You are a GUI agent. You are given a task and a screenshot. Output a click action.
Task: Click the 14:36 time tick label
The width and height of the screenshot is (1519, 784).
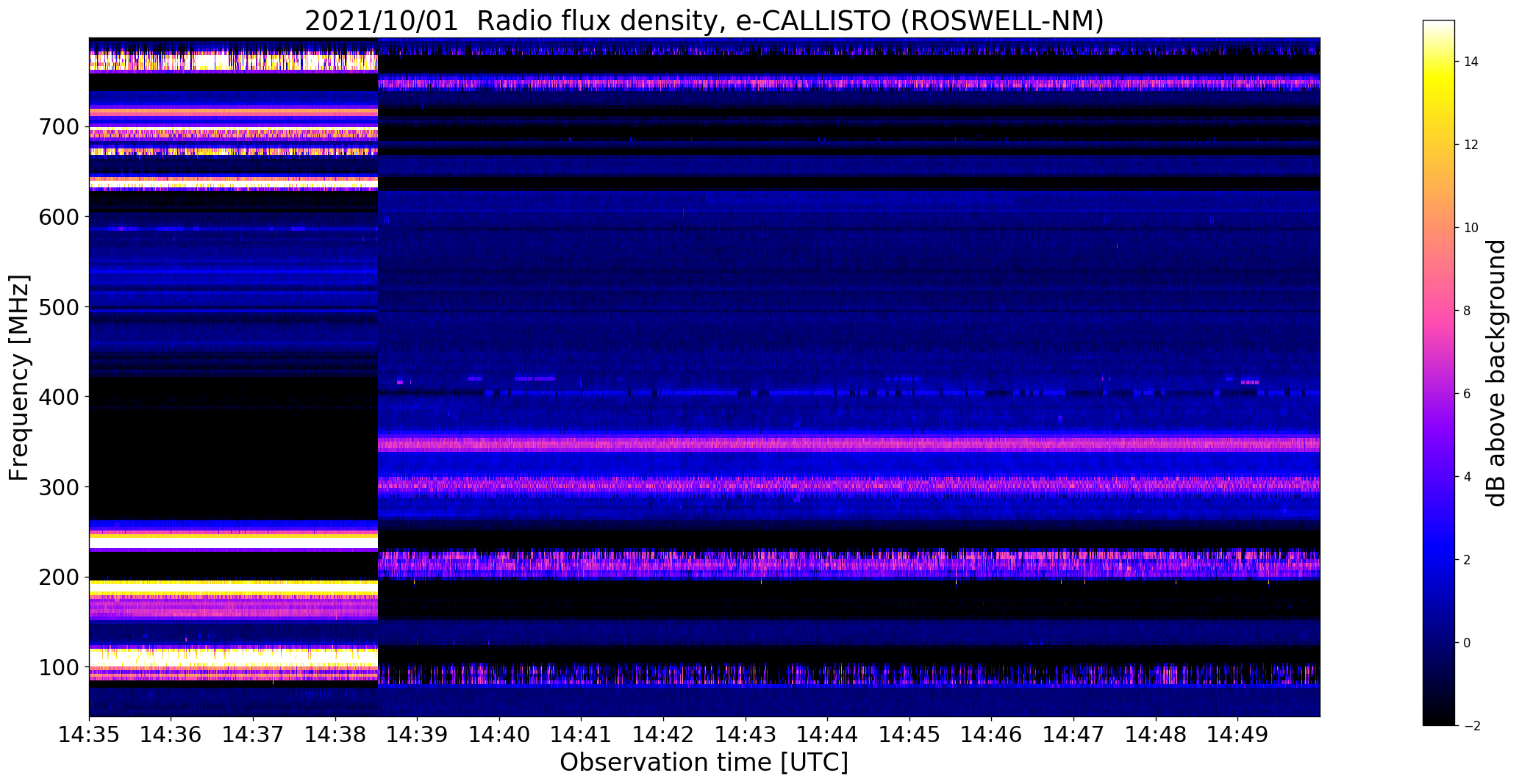[x=171, y=734]
